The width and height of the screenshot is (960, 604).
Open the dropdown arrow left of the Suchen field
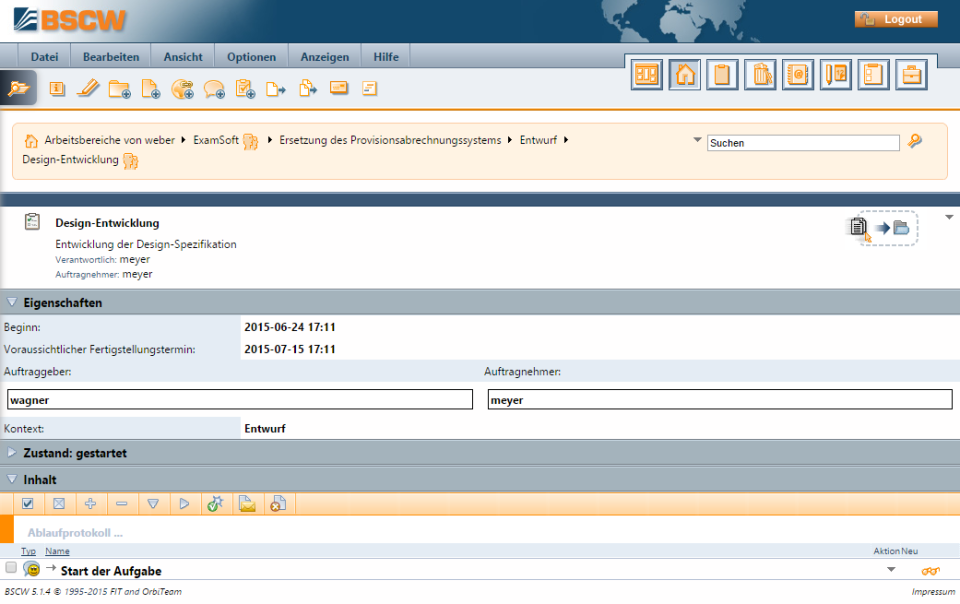[x=697, y=140]
